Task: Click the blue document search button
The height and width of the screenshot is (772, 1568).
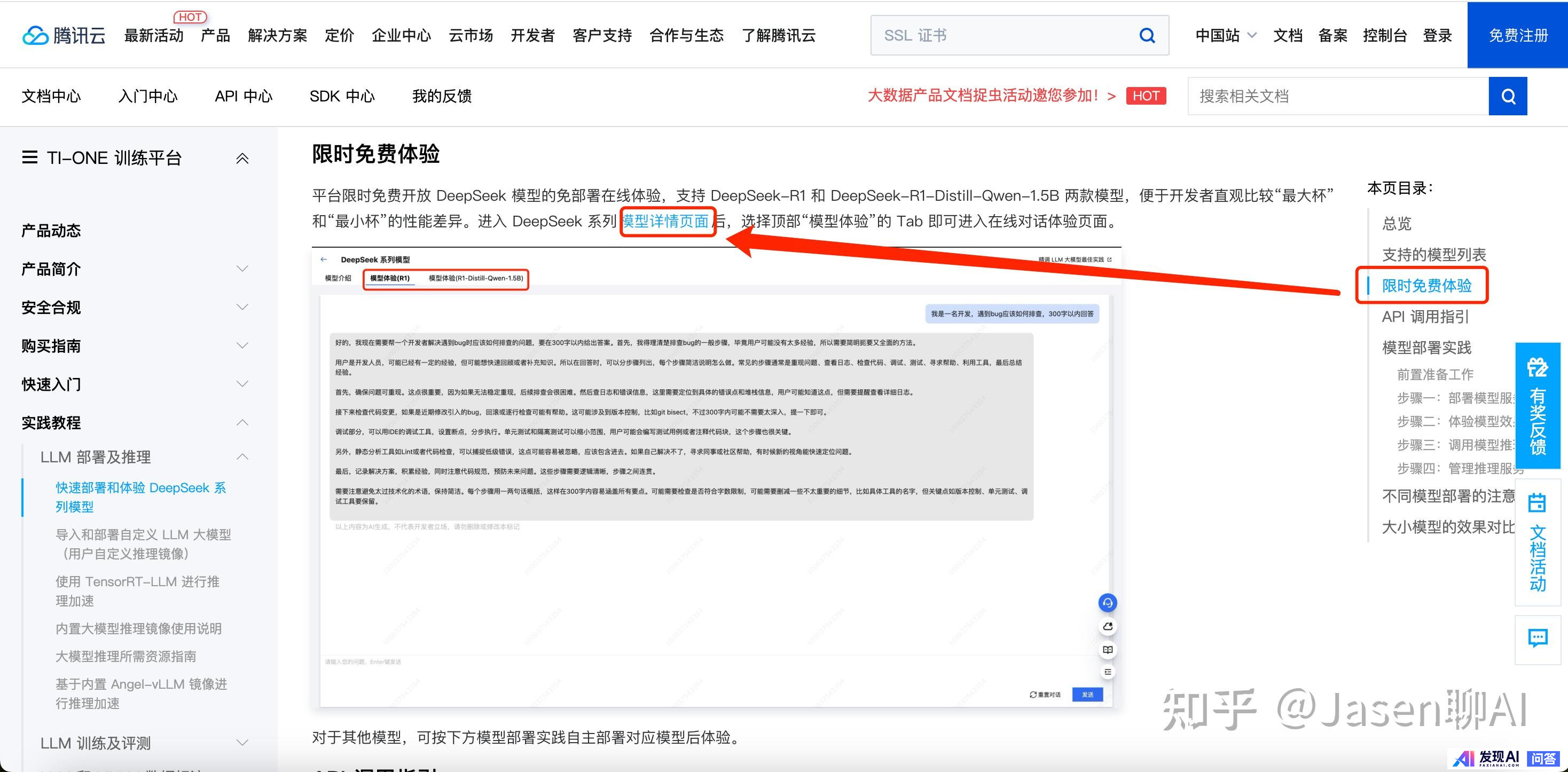Action: pyautogui.click(x=1508, y=96)
